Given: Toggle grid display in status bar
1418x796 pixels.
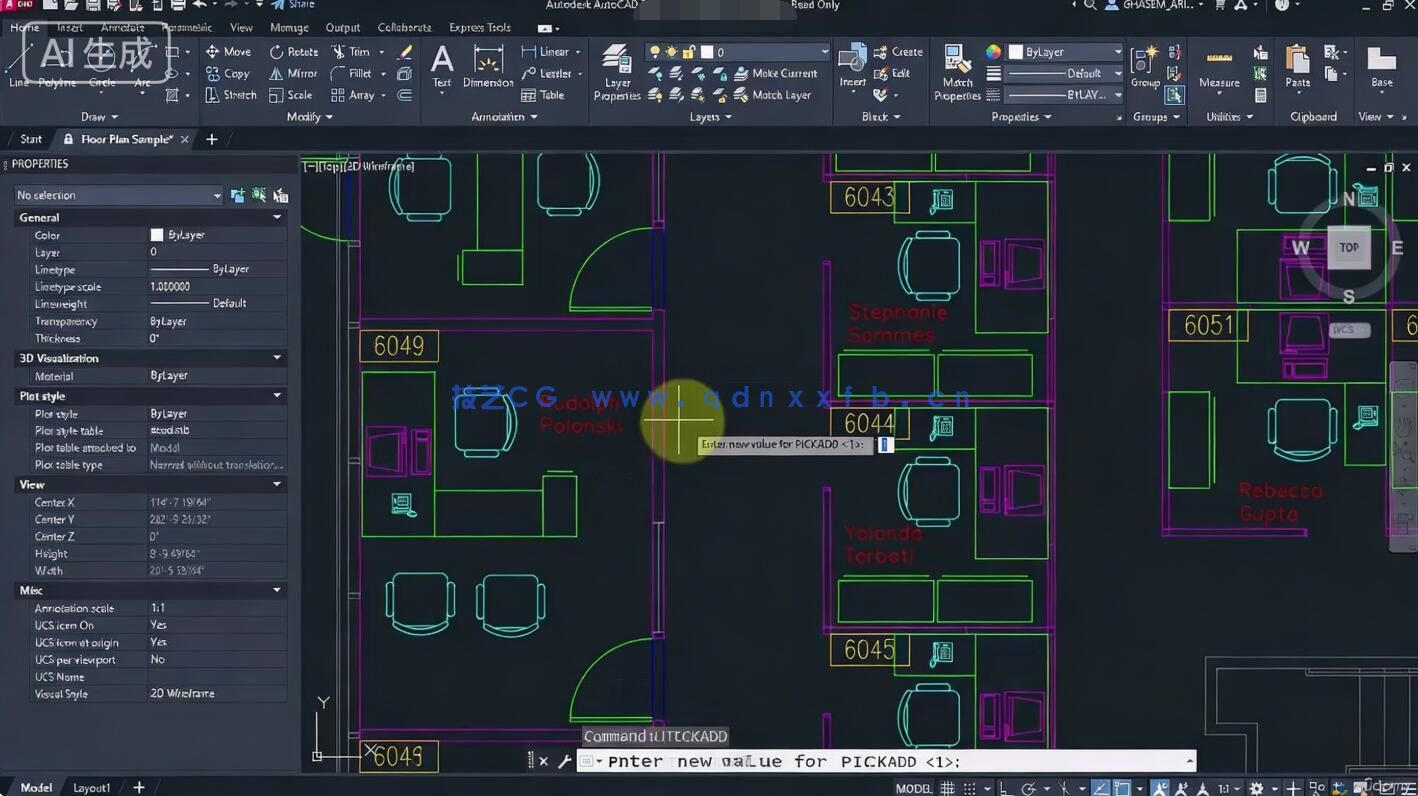Looking at the screenshot, I should pyautogui.click(x=948, y=787).
